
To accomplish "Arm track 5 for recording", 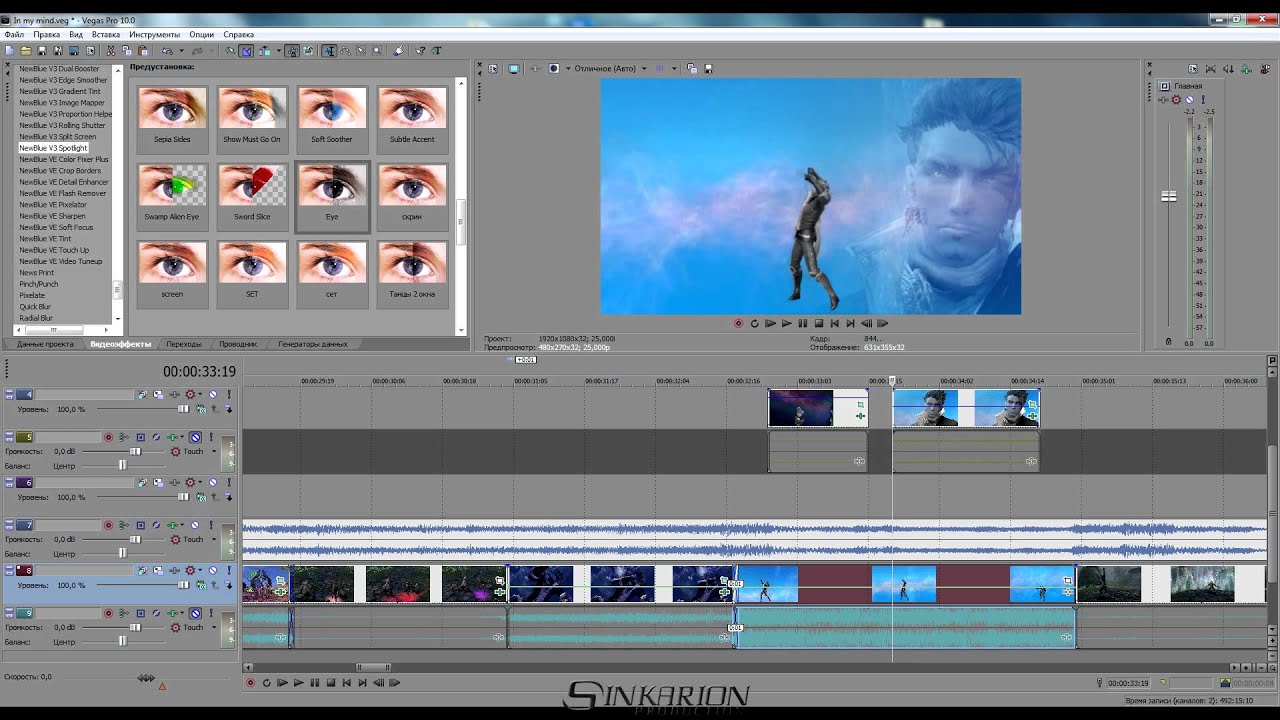I will [108, 437].
